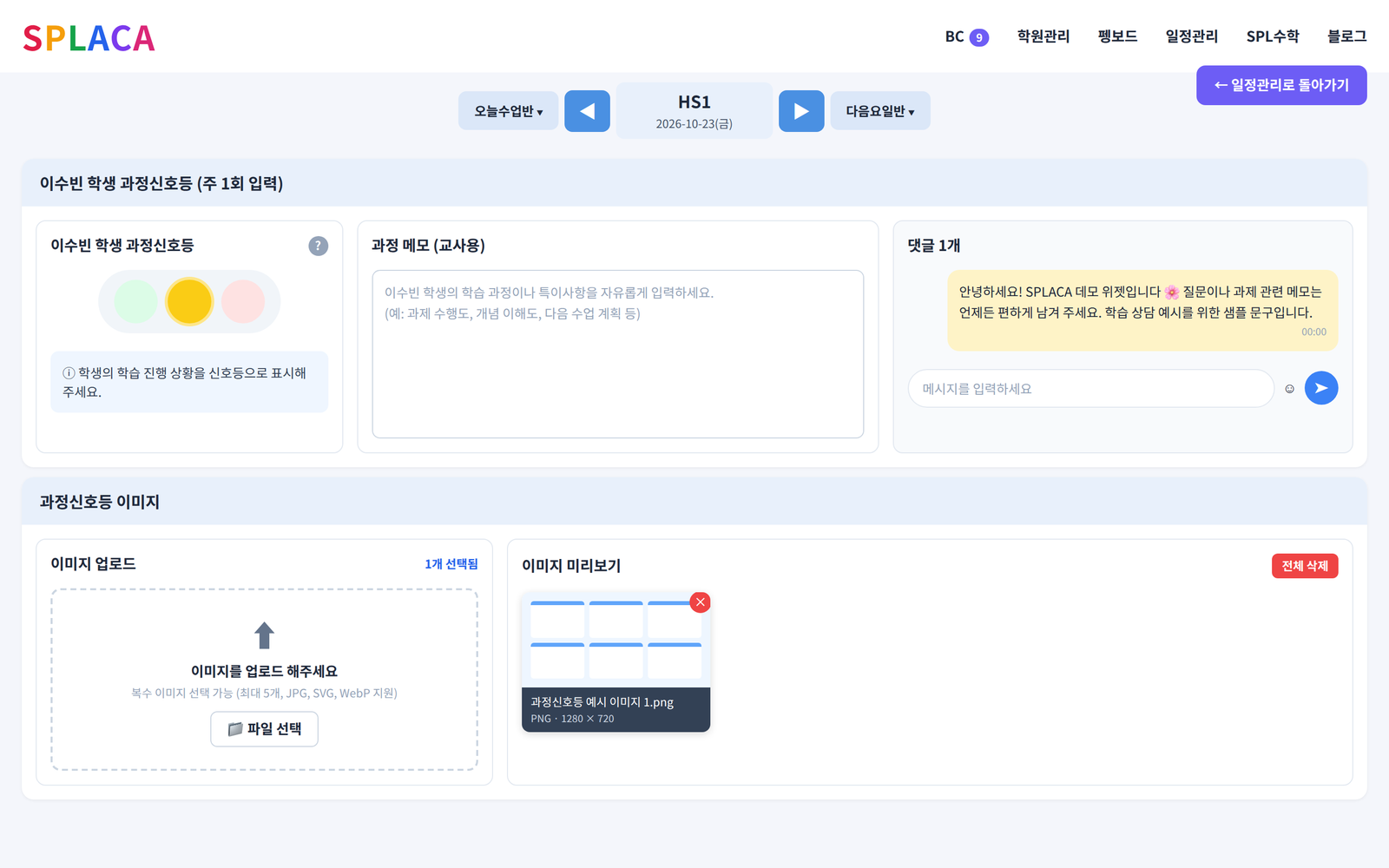Image resolution: width=1389 pixels, height=868 pixels.
Task: Select the yellow signal light
Action: coord(189,301)
